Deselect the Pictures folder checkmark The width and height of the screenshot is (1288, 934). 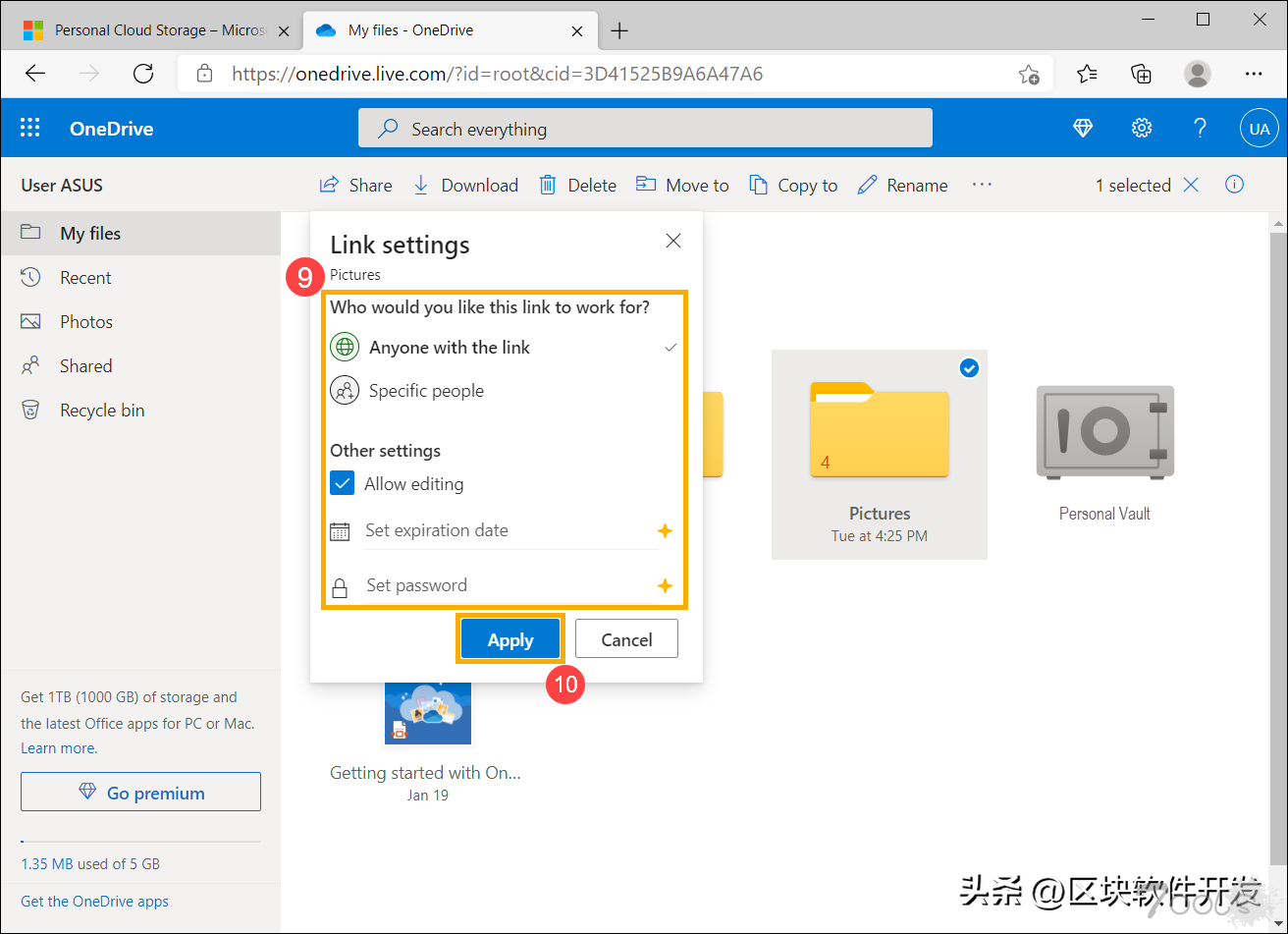(x=969, y=368)
